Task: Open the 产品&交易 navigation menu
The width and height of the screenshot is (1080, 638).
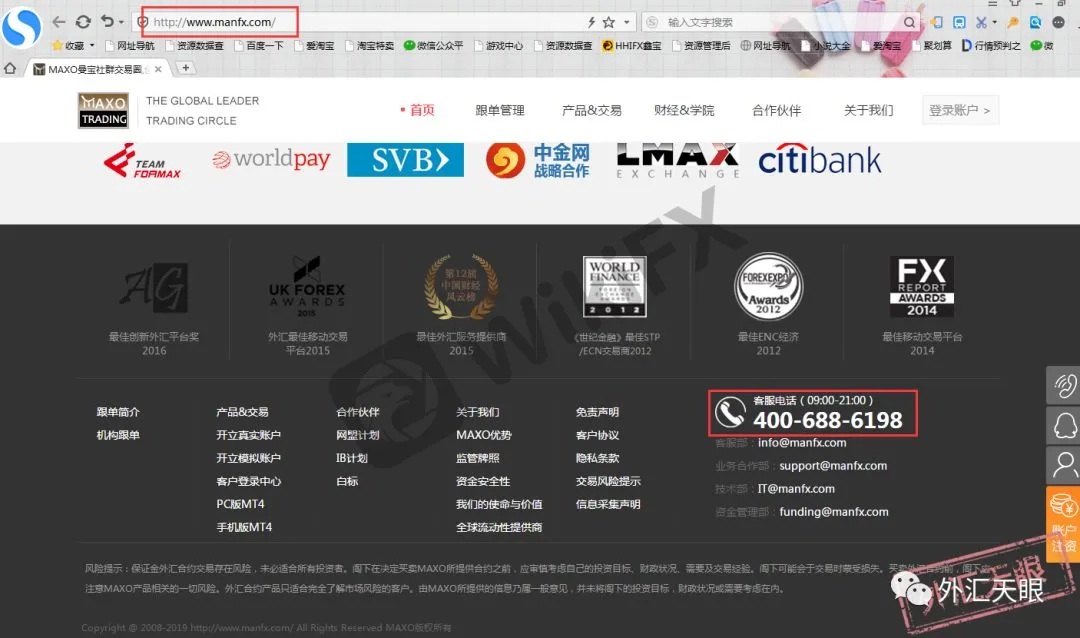Action: [592, 110]
